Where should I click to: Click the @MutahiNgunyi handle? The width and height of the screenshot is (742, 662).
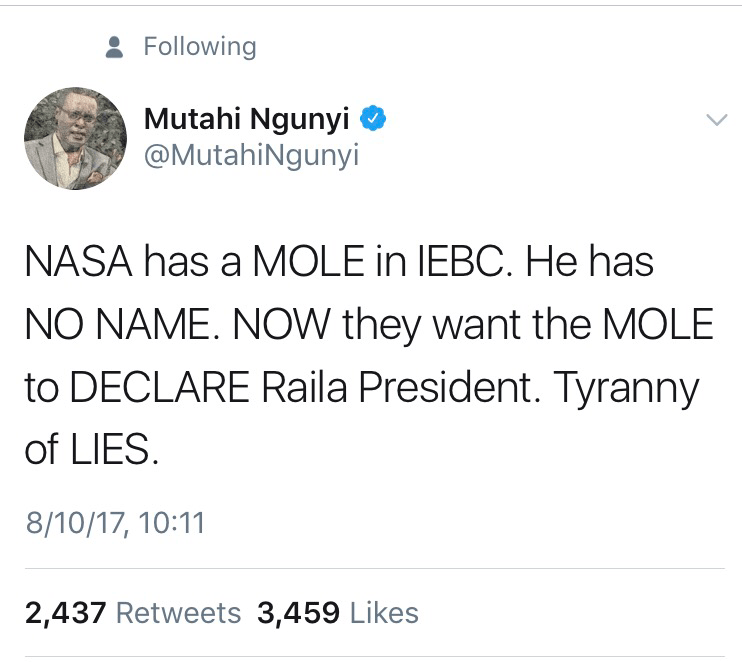tap(251, 156)
